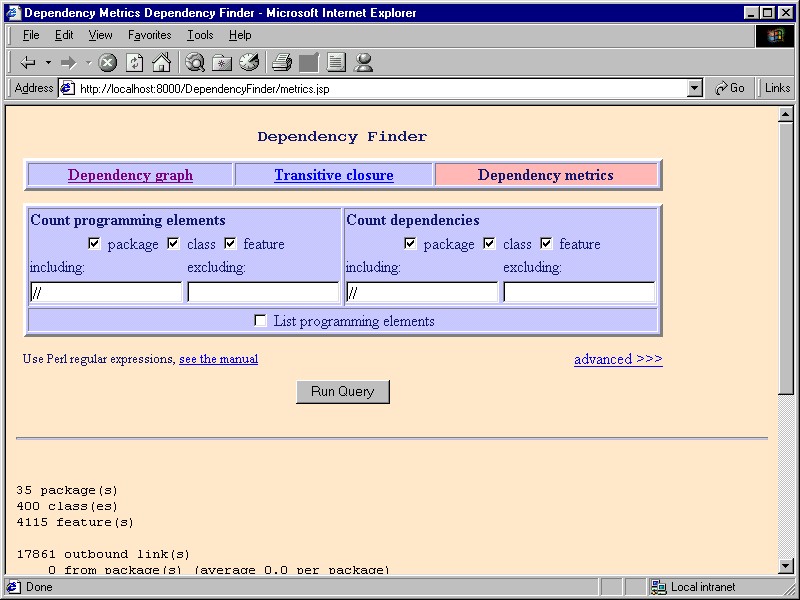Click the Back arrow toolbar button

pyautogui.click(x=28, y=63)
